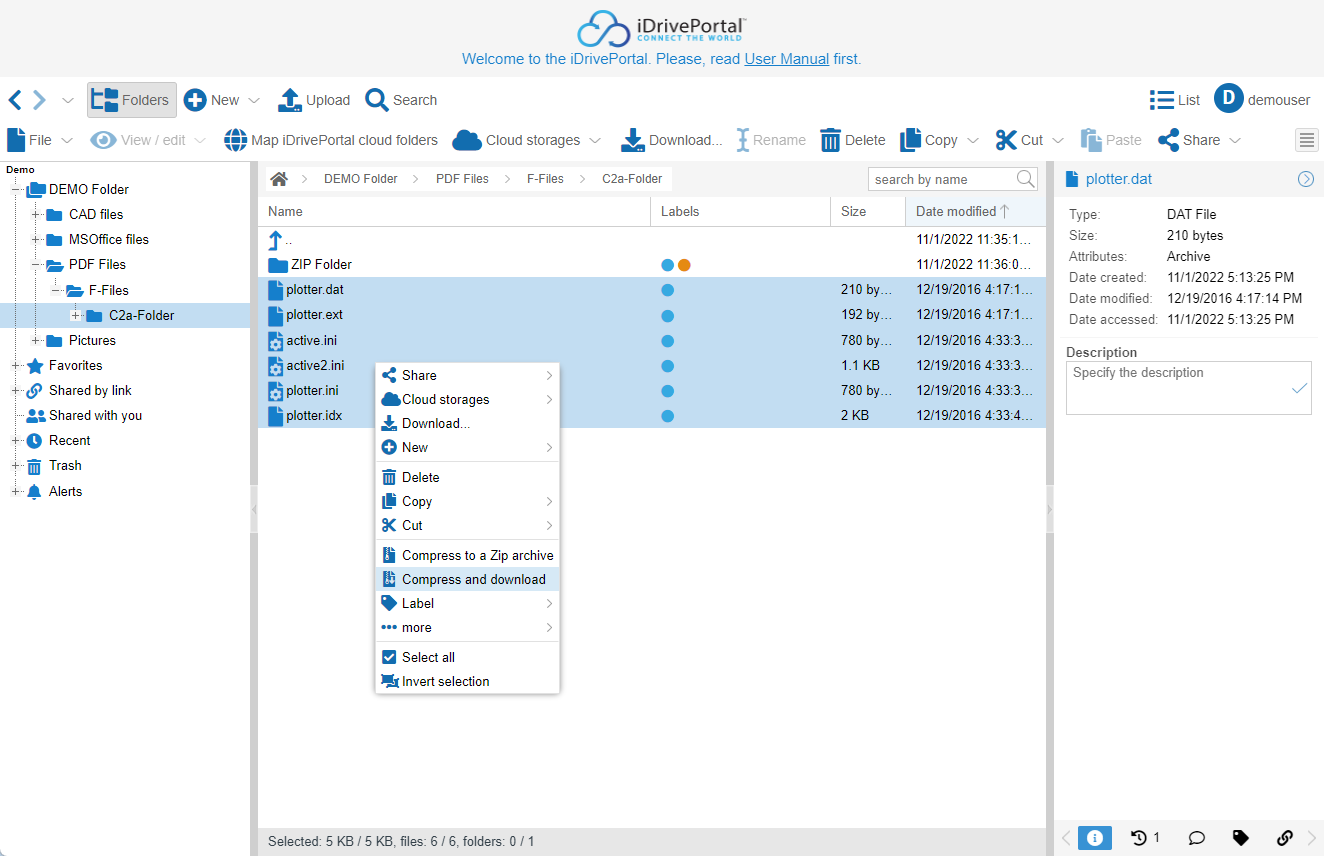Open the tag labels icon in details panel

pos(1240,838)
